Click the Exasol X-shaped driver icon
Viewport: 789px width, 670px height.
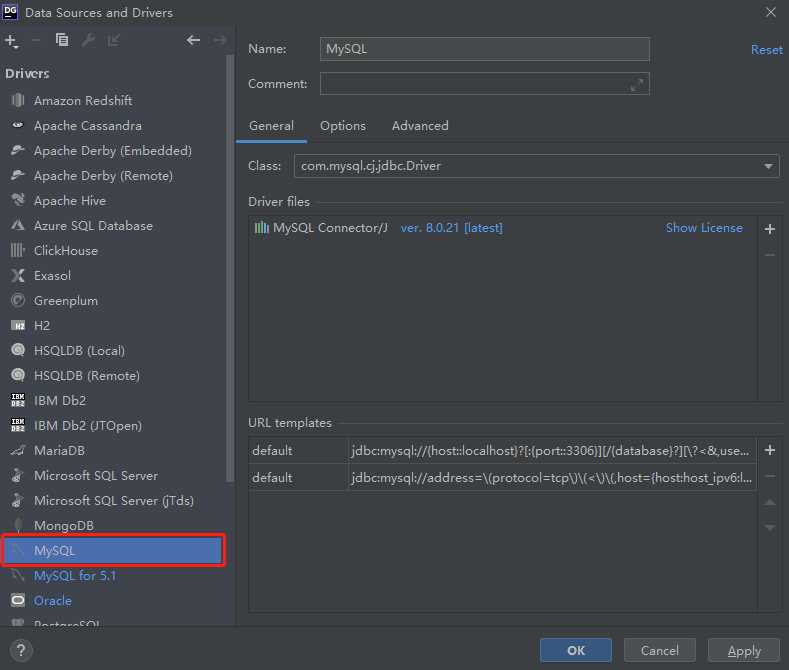tap(18, 276)
